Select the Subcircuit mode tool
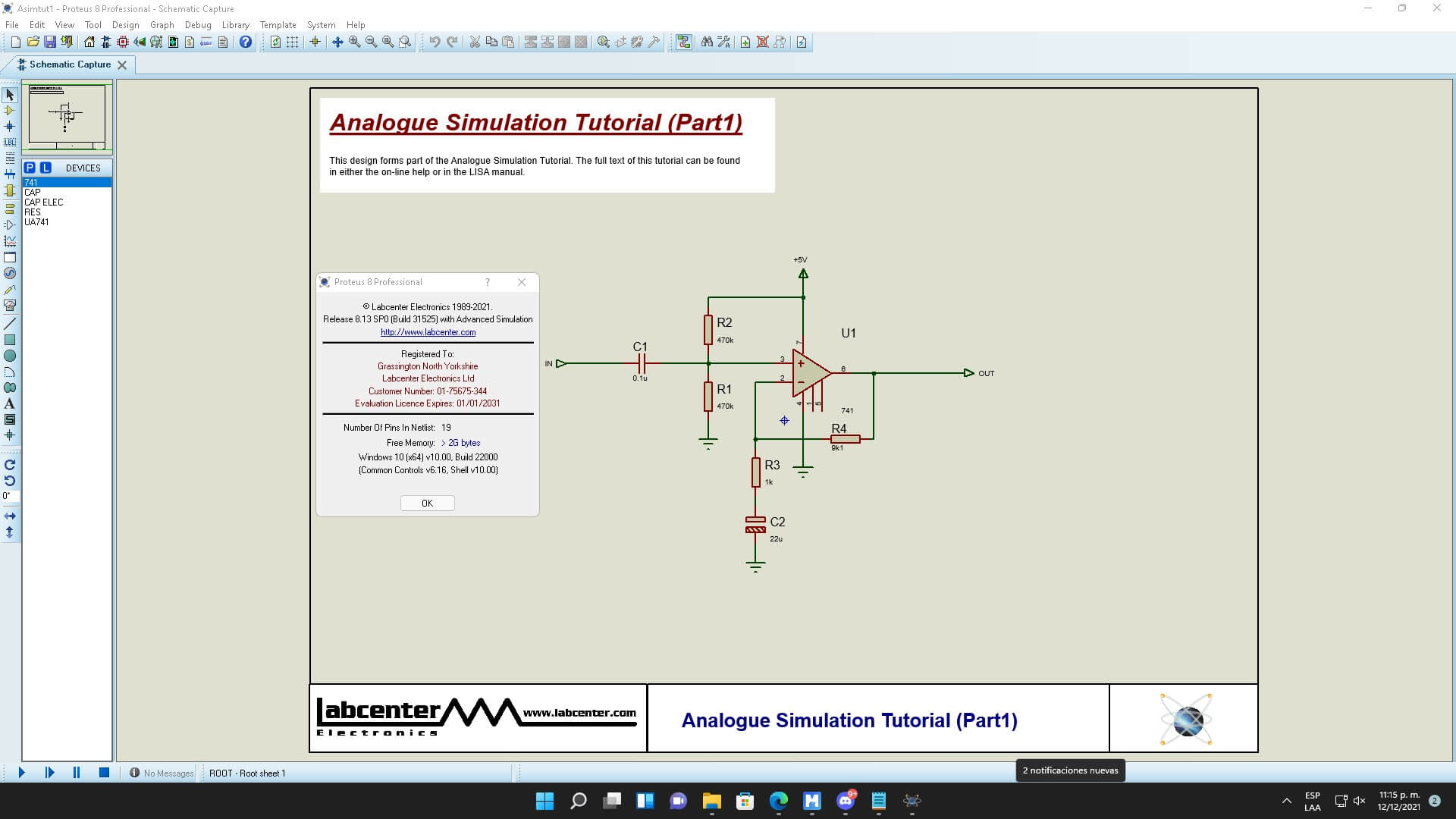The width and height of the screenshot is (1456, 819). tap(10, 190)
